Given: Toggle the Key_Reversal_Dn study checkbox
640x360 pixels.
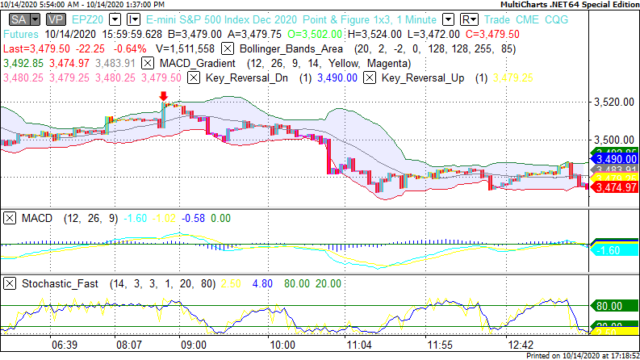Looking at the screenshot, I should click(193, 78).
